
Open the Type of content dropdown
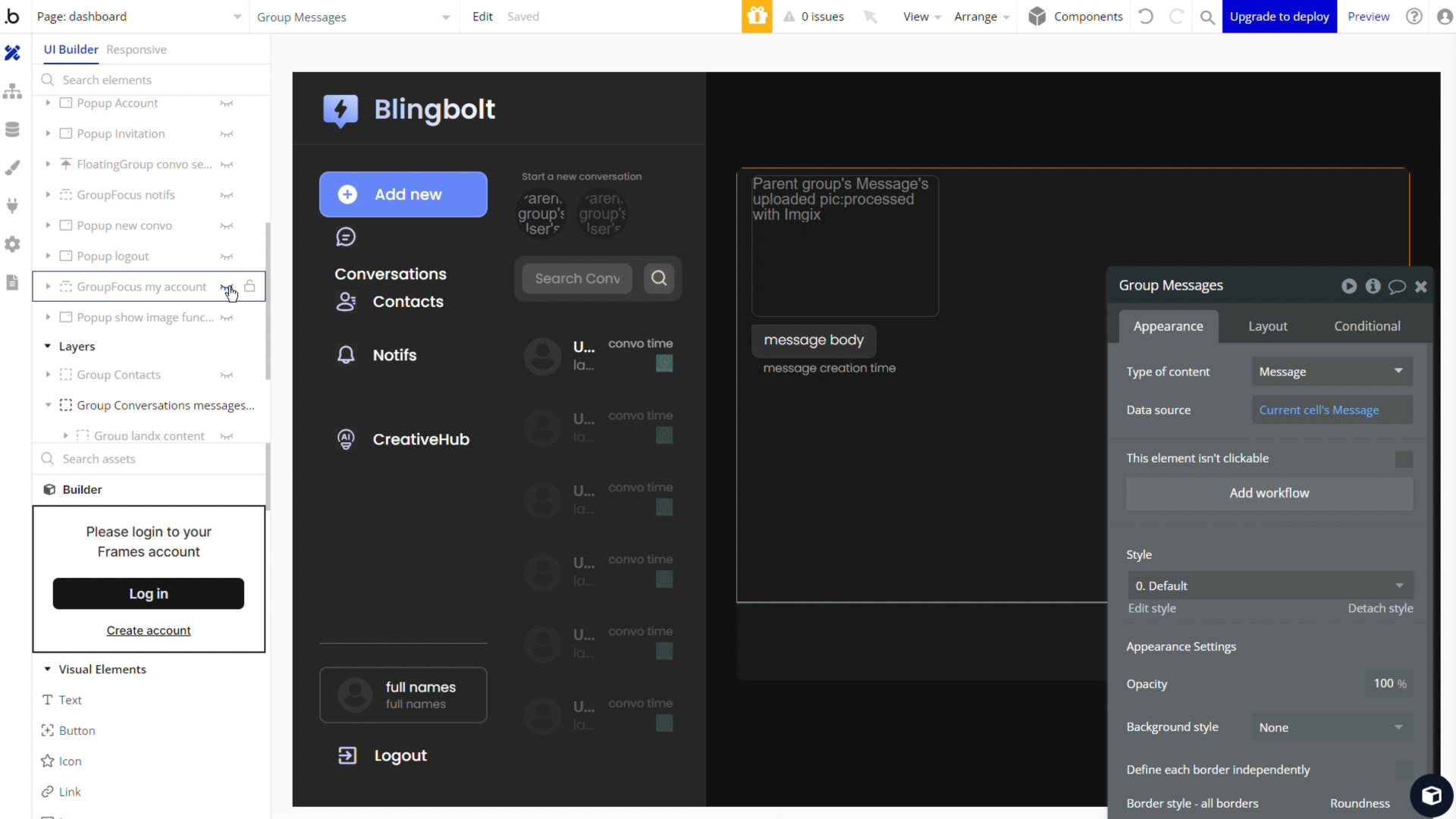[1332, 372]
